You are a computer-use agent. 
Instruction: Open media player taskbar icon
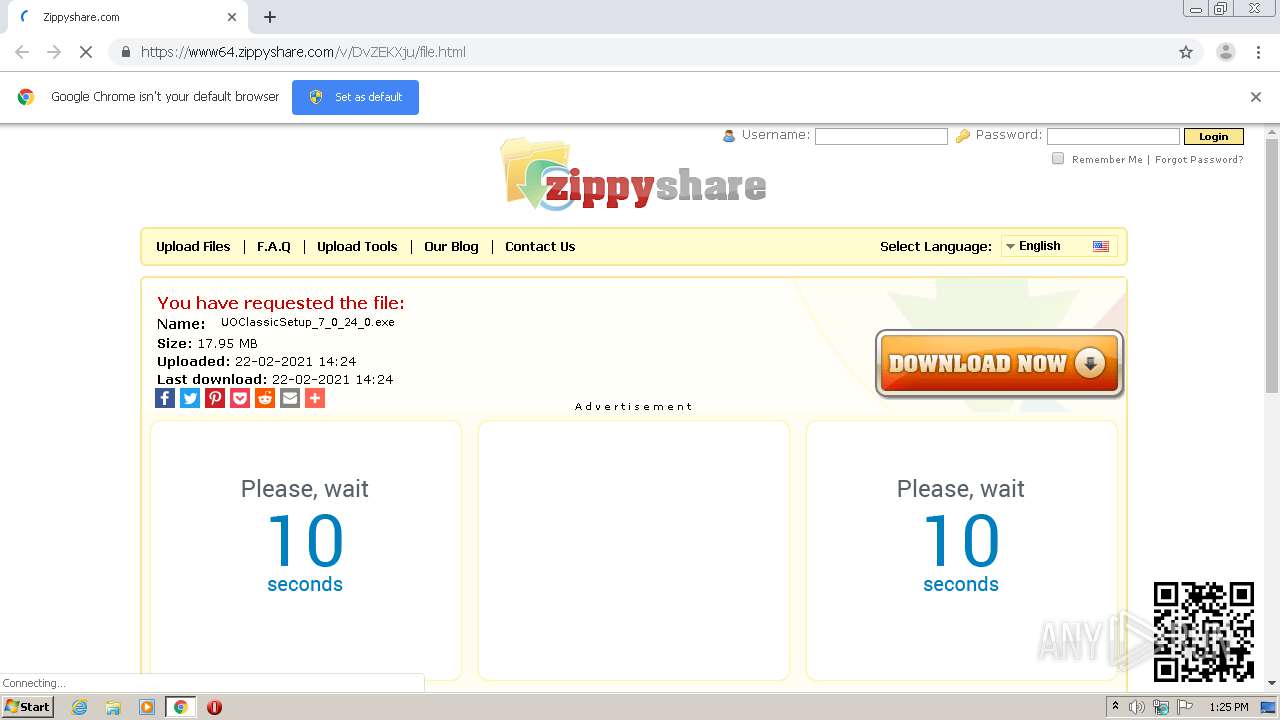(147, 707)
